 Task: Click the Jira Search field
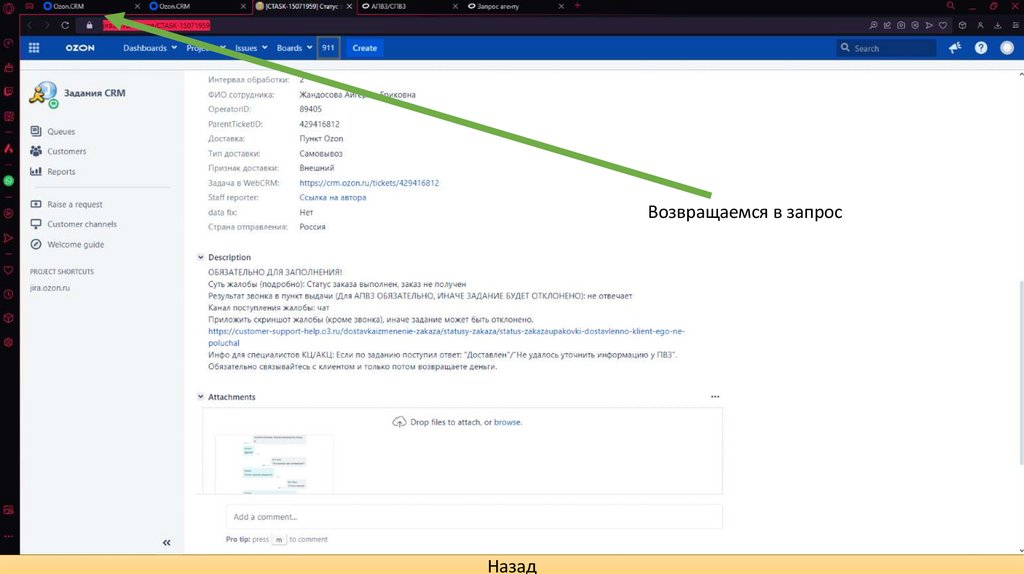click(x=886, y=48)
